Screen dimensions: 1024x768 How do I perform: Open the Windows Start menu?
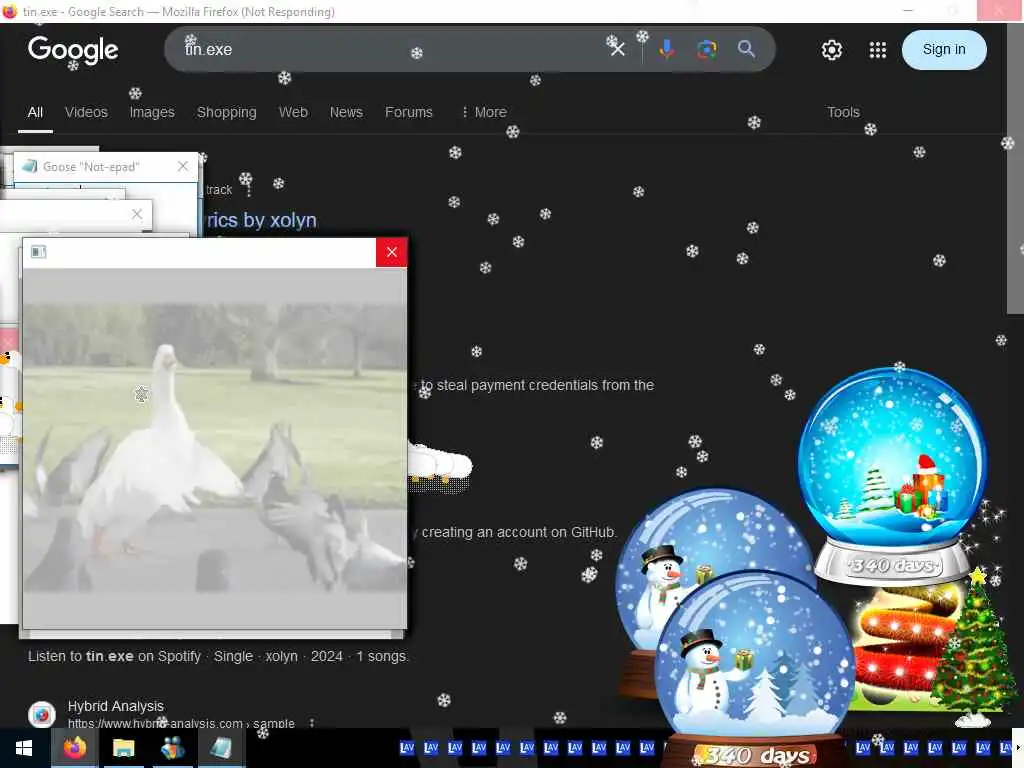[x=24, y=748]
